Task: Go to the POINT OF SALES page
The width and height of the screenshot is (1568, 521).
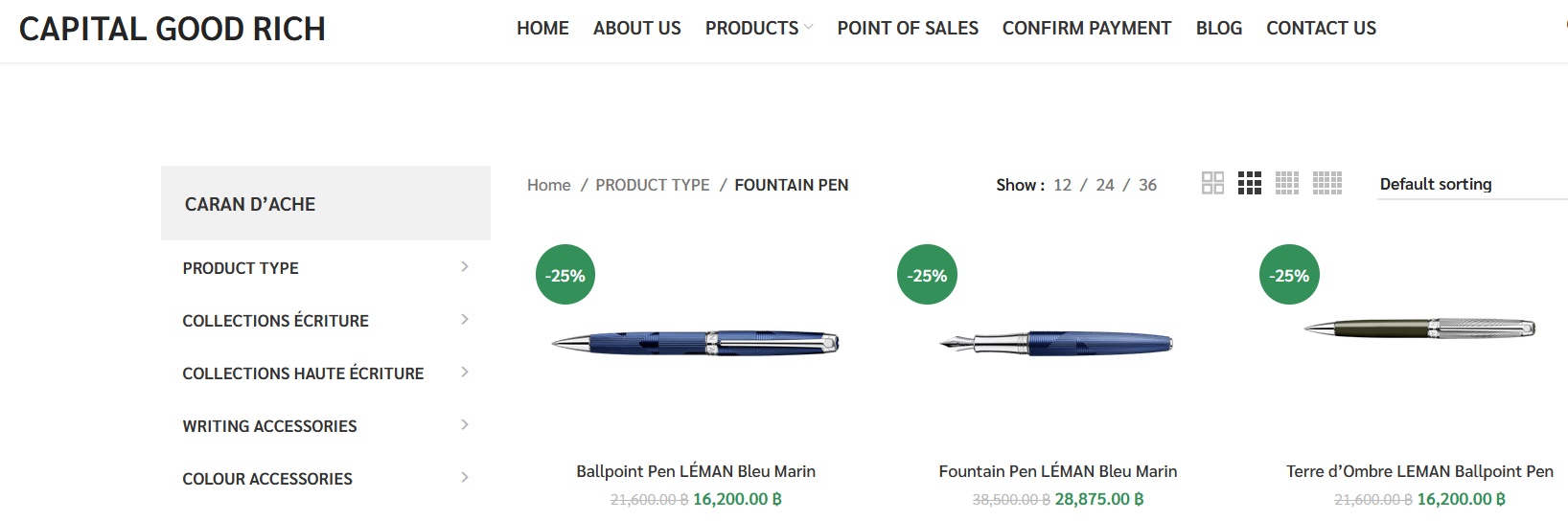Action: [908, 29]
